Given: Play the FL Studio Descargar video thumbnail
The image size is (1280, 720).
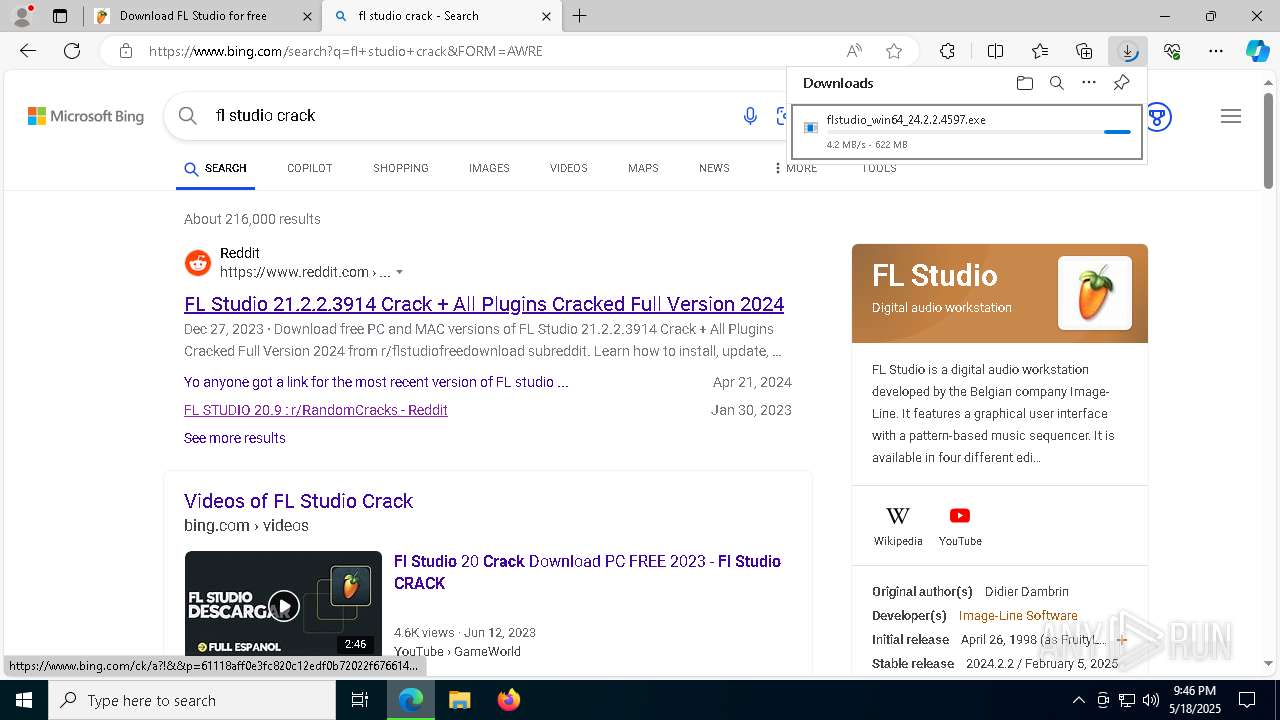Looking at the screenshot, I should pos(283,604).
